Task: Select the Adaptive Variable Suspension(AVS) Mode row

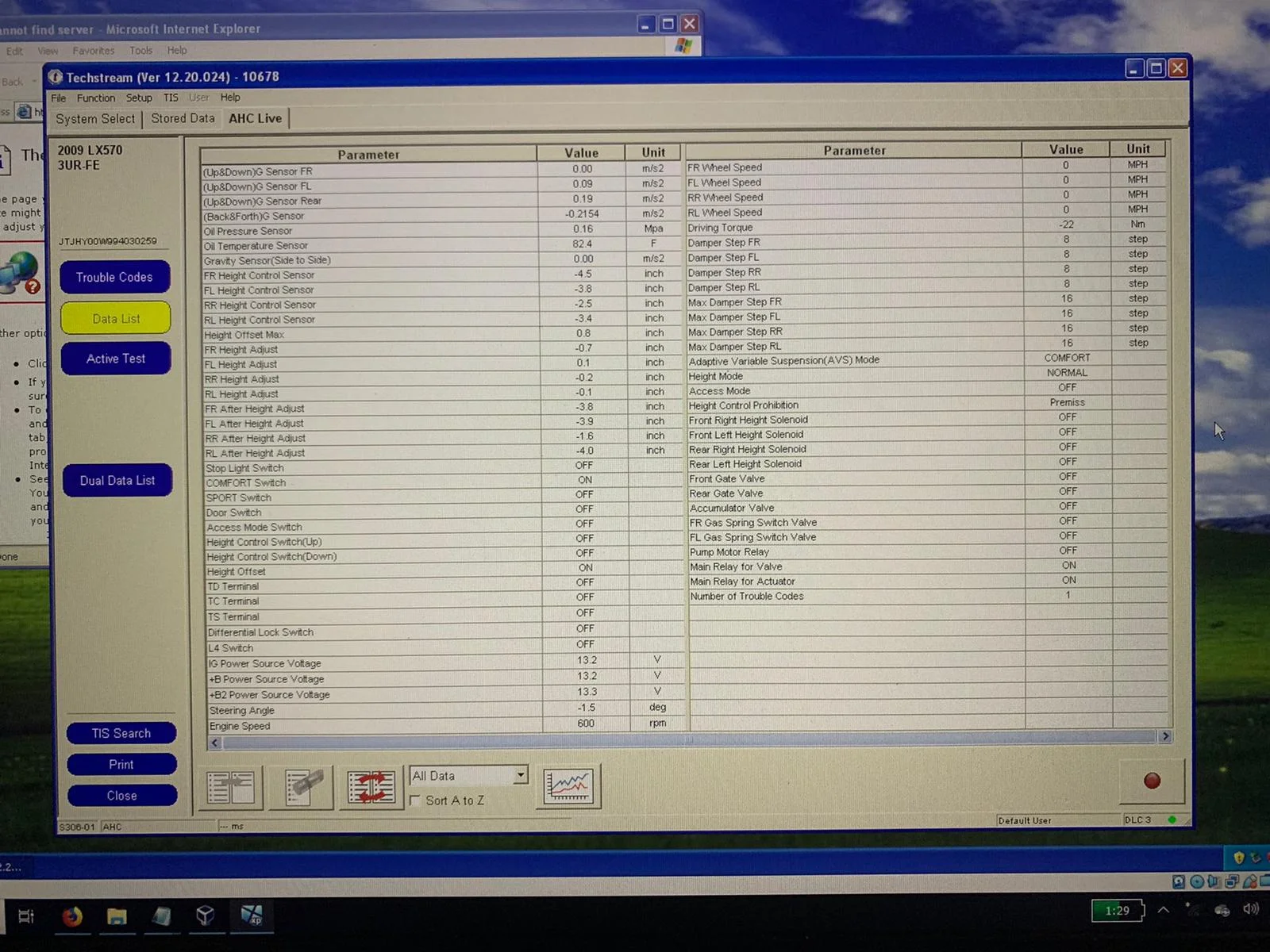Action: 927,359
